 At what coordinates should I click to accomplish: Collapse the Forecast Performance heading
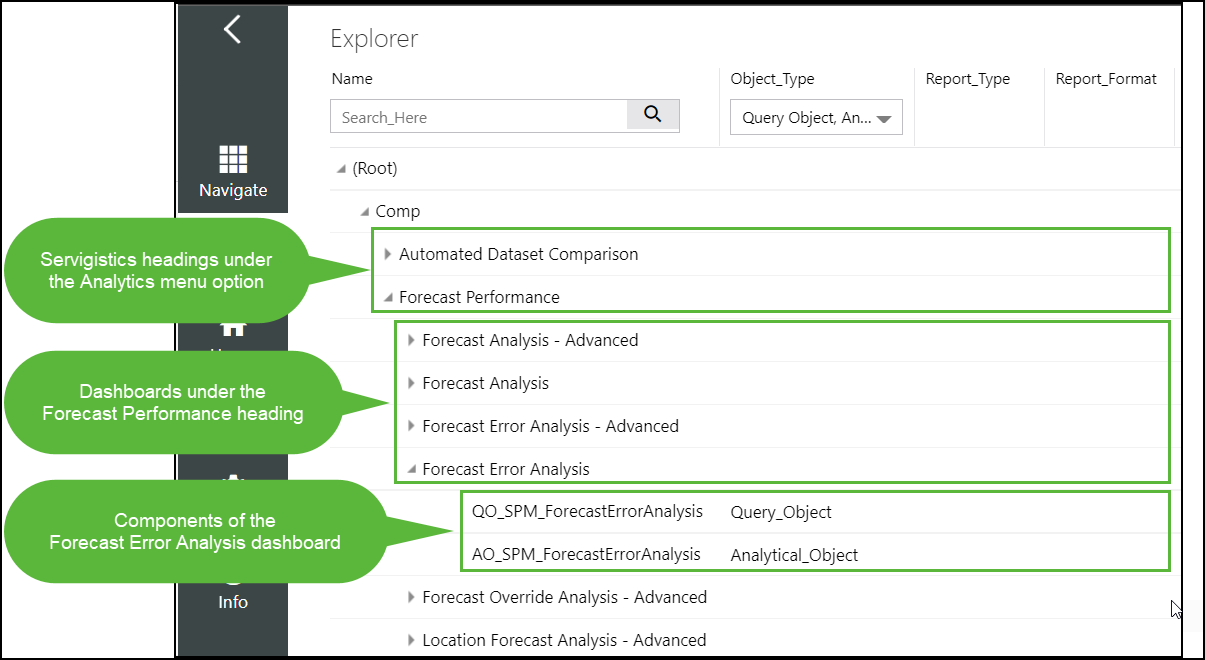[388, 298]
